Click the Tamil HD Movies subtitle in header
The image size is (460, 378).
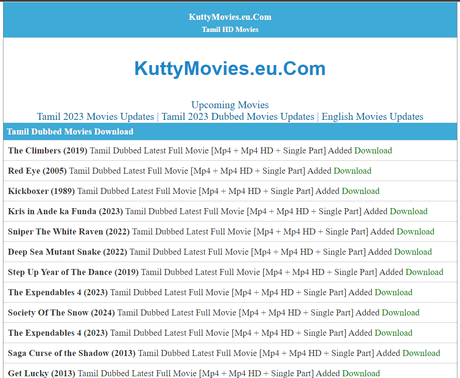(230, 29)
